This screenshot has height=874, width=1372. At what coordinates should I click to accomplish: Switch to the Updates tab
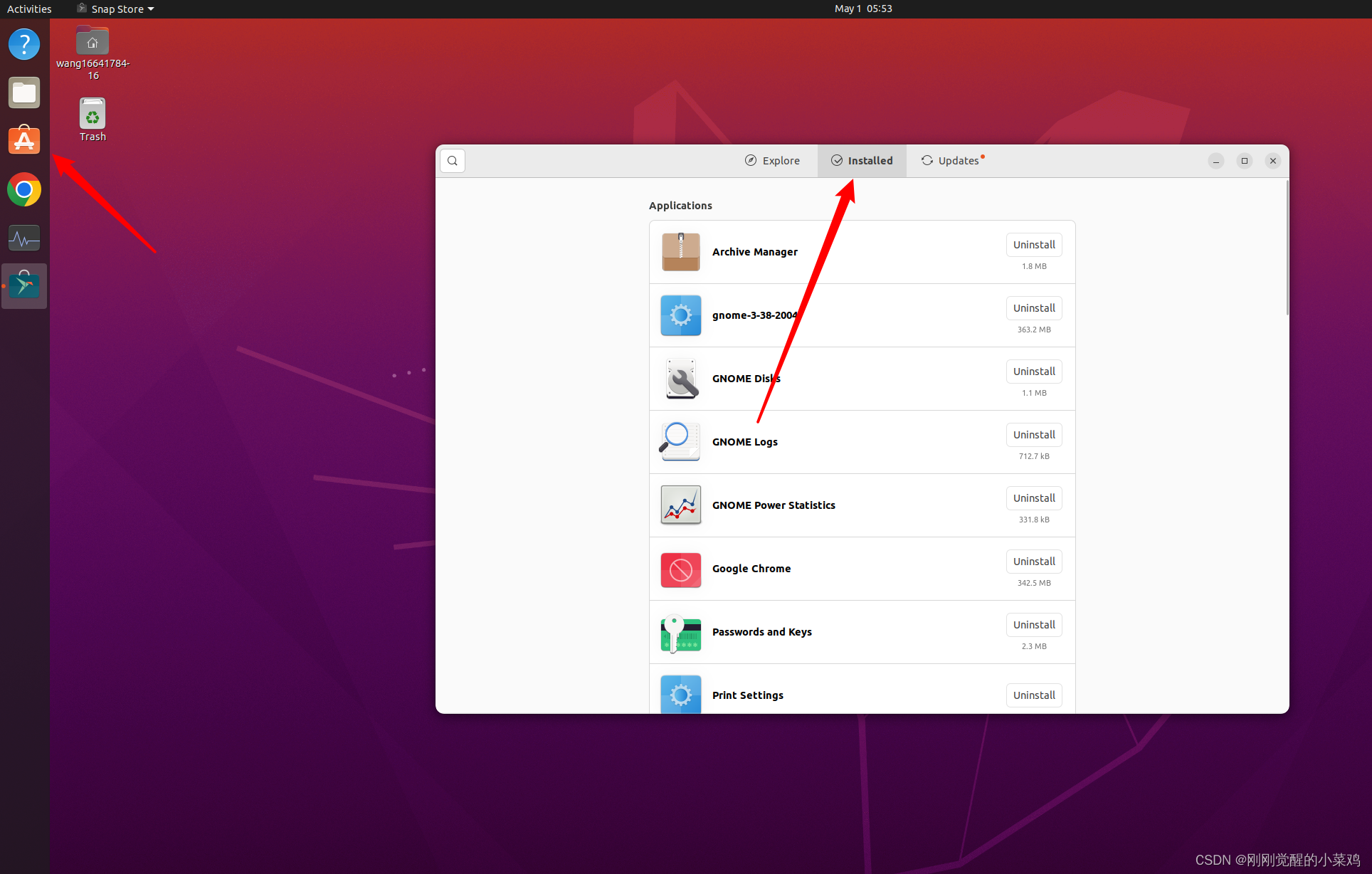951,161
